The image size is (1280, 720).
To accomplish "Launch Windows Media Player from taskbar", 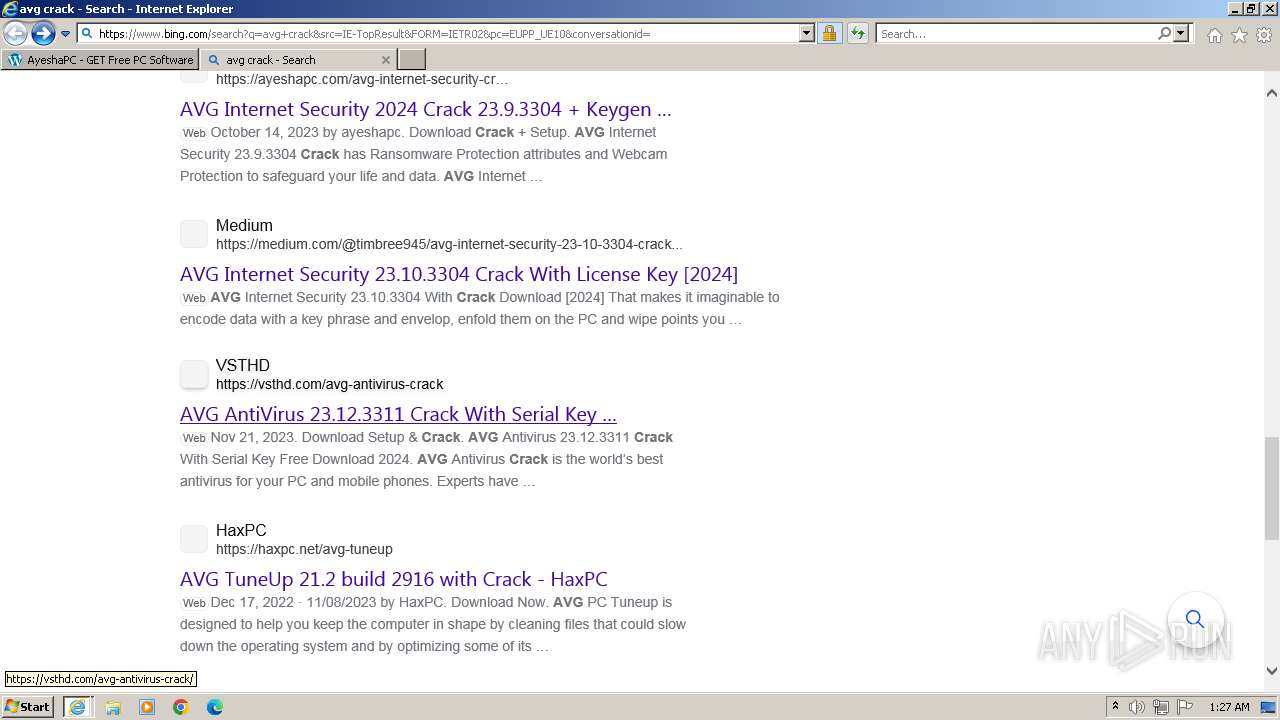I will [147, 707].
